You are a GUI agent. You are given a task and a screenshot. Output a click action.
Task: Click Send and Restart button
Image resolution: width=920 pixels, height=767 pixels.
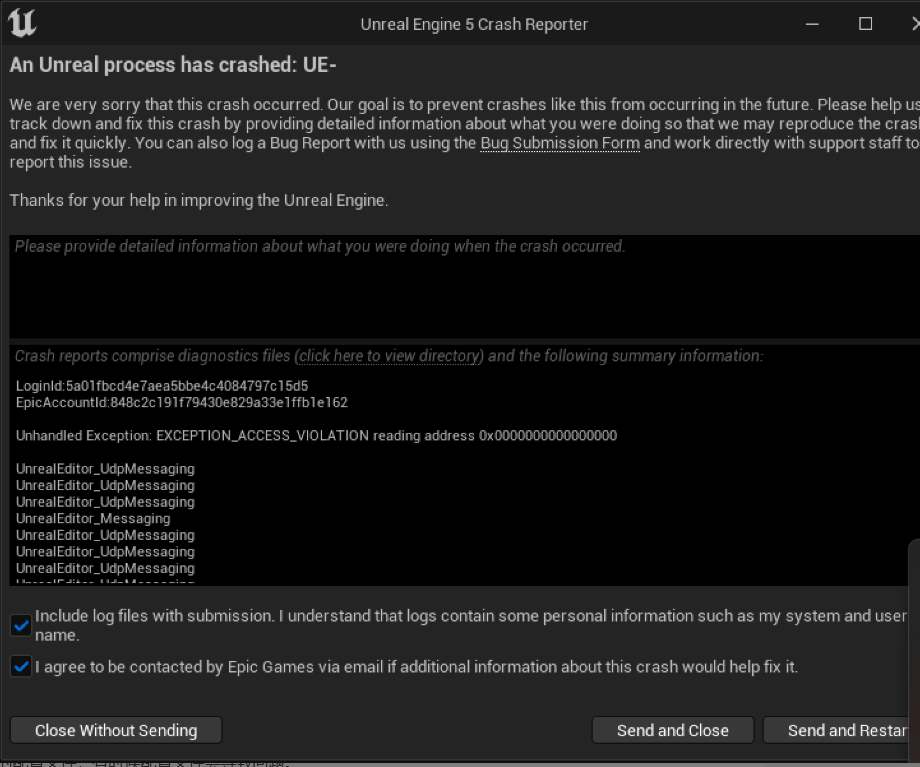pos(843,731)
